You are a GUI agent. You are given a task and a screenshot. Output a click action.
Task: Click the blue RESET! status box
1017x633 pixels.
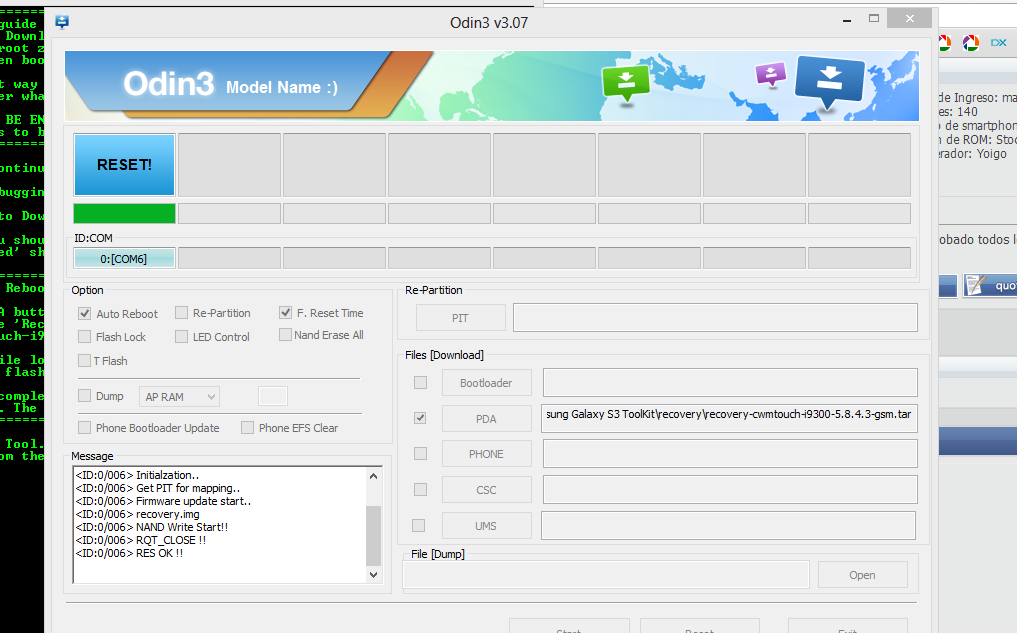[x=125, y=165]
